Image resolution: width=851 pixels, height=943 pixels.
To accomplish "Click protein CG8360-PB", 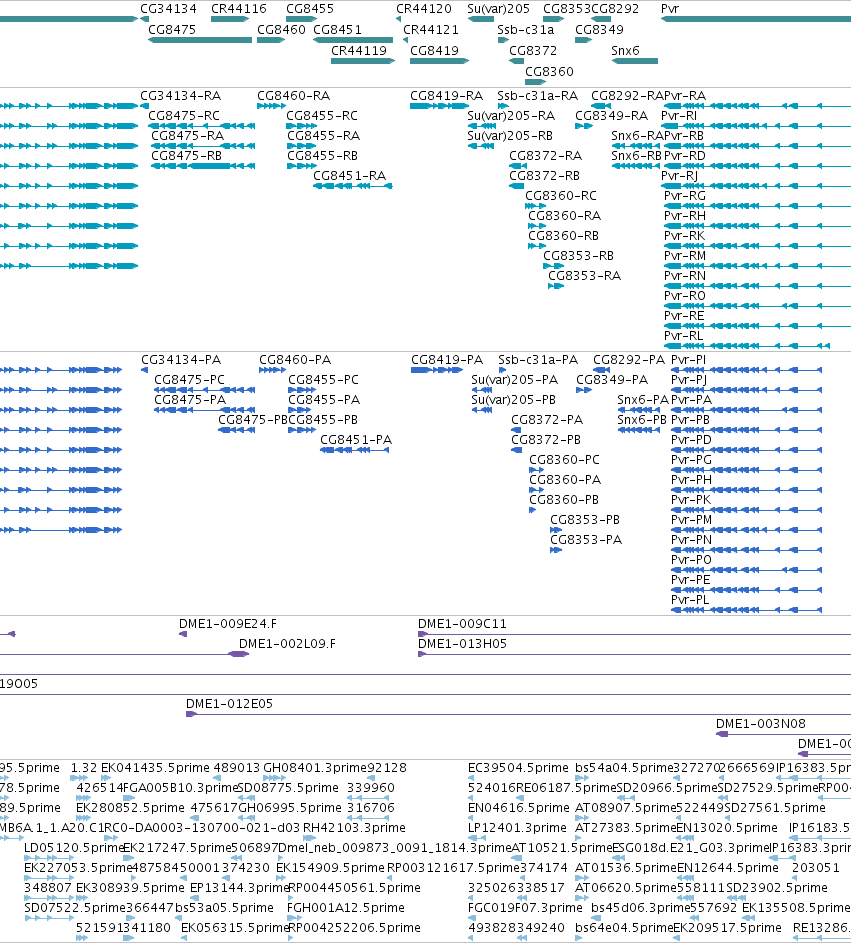I will [564, 500].
